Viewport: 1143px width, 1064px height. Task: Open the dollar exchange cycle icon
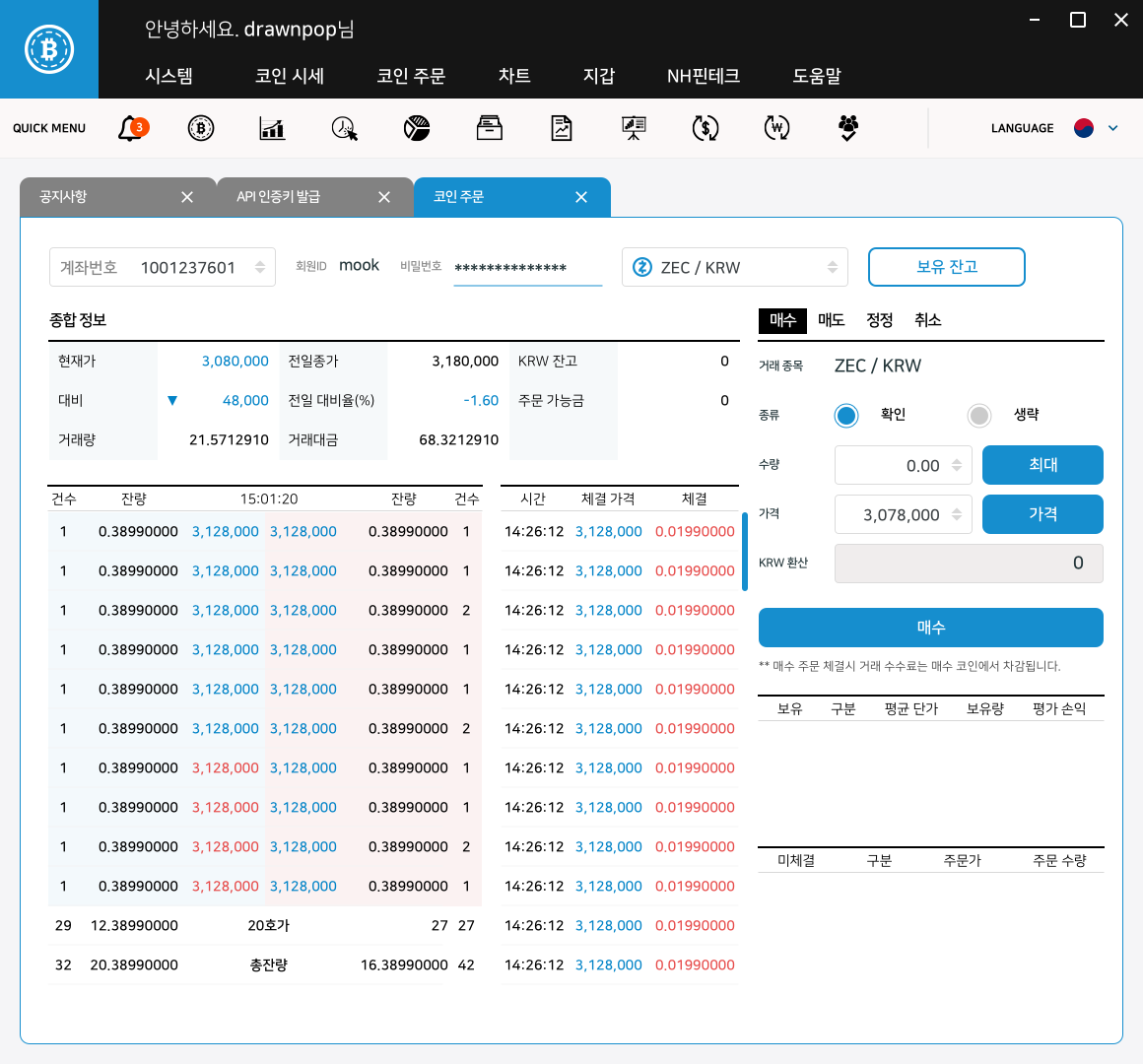[x=706, y=128]
